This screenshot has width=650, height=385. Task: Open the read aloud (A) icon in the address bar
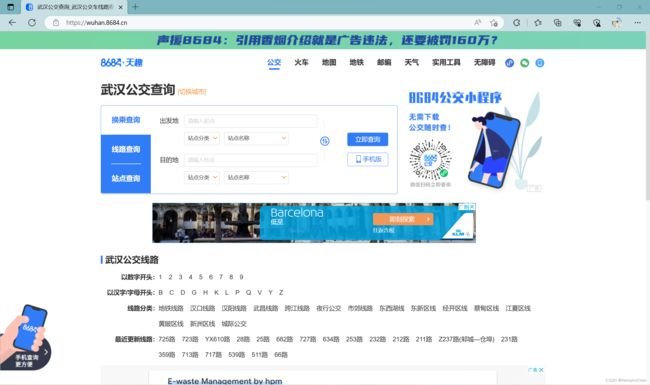478,23
